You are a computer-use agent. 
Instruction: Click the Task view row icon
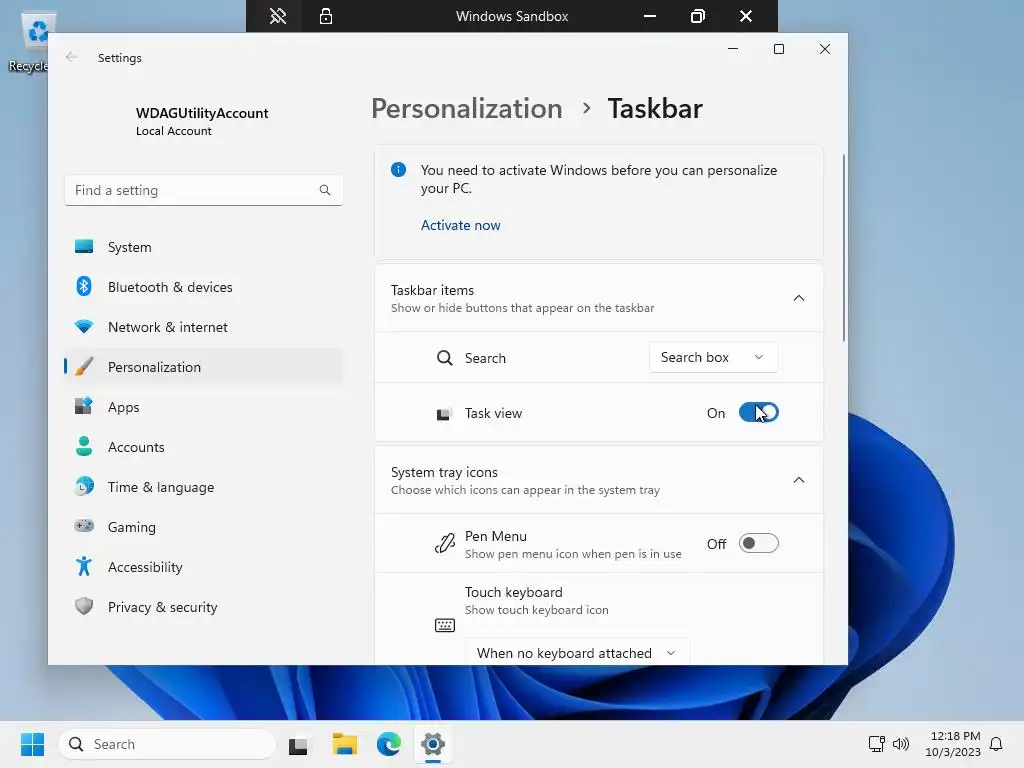point(444,413)
